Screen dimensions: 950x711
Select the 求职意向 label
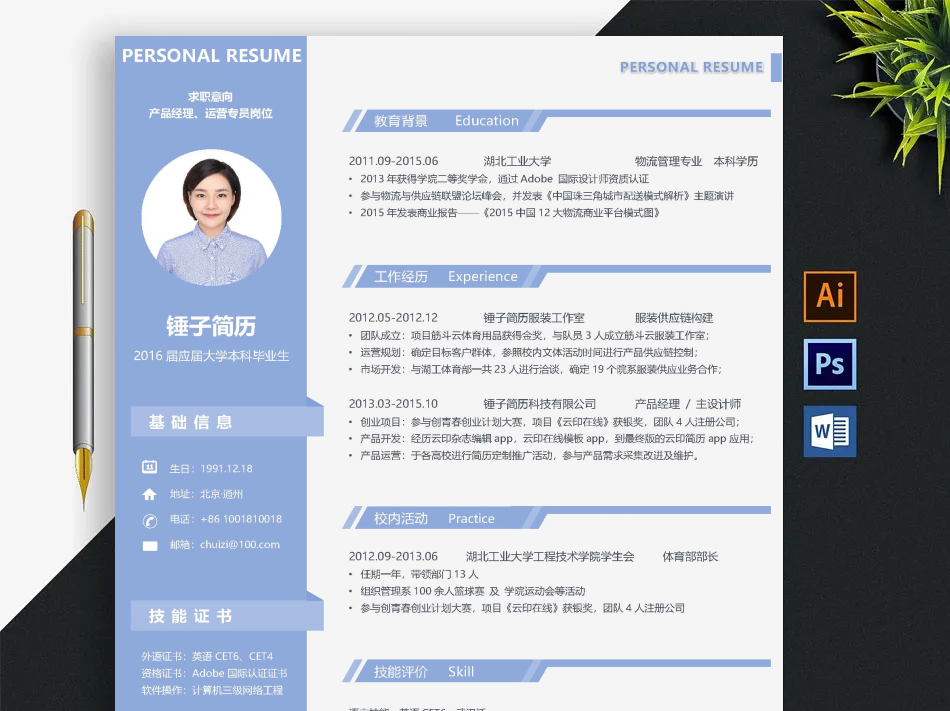point(210,96)
